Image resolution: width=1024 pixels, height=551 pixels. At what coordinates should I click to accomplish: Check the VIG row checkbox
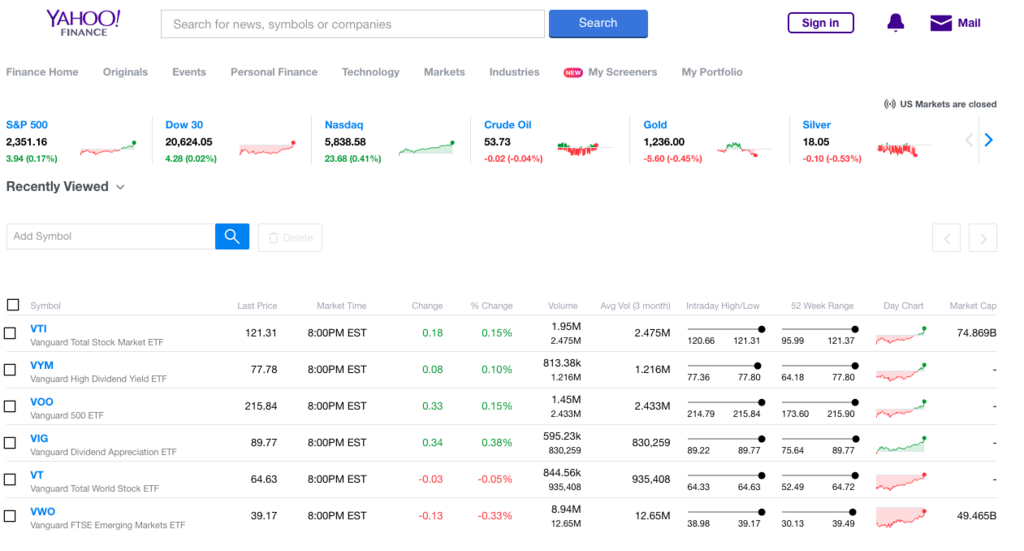pos(10,443)
